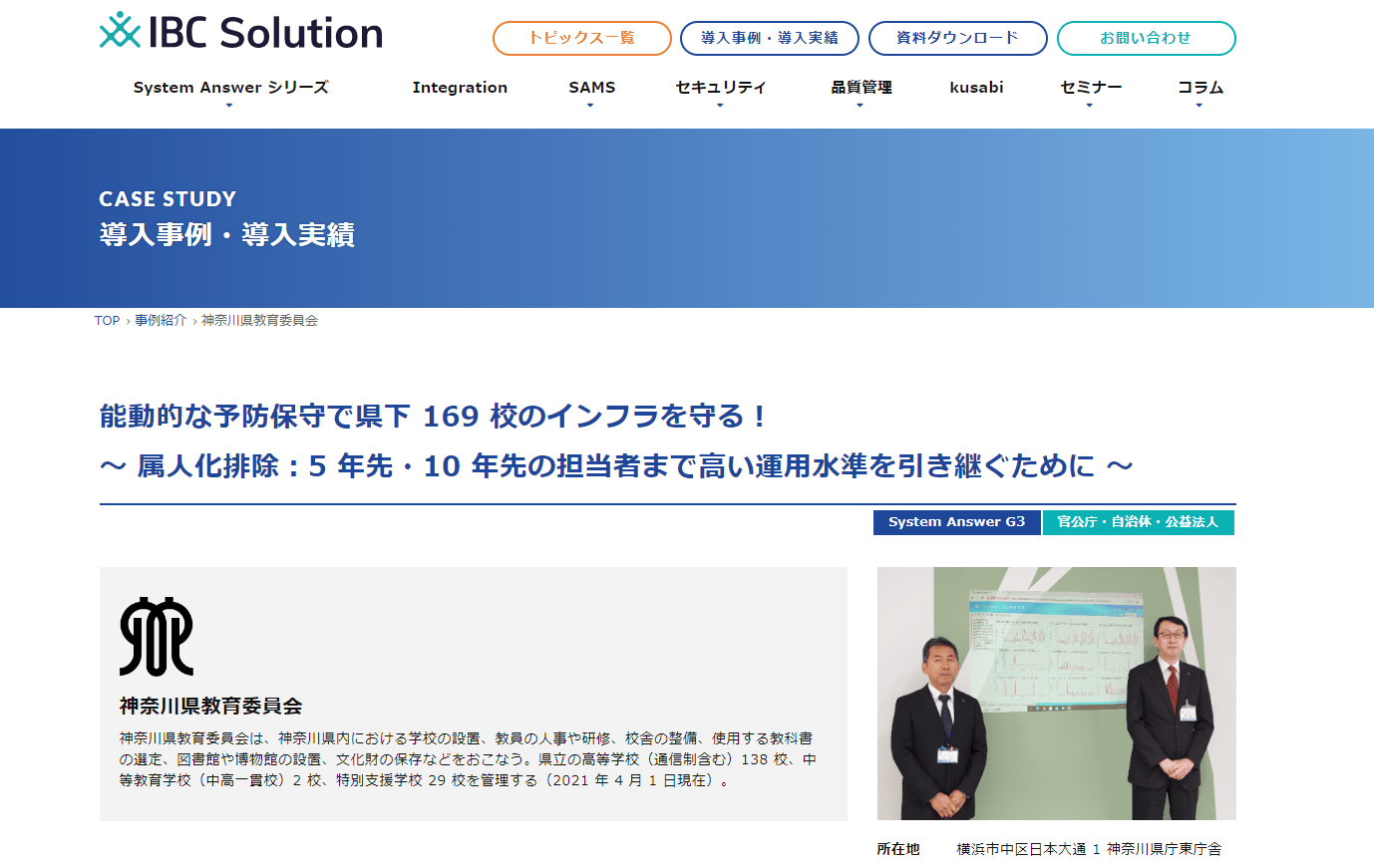Screen dimensions: 1374x868
Task: Click the お問い合わせ button
Action: pos(1147,38)
